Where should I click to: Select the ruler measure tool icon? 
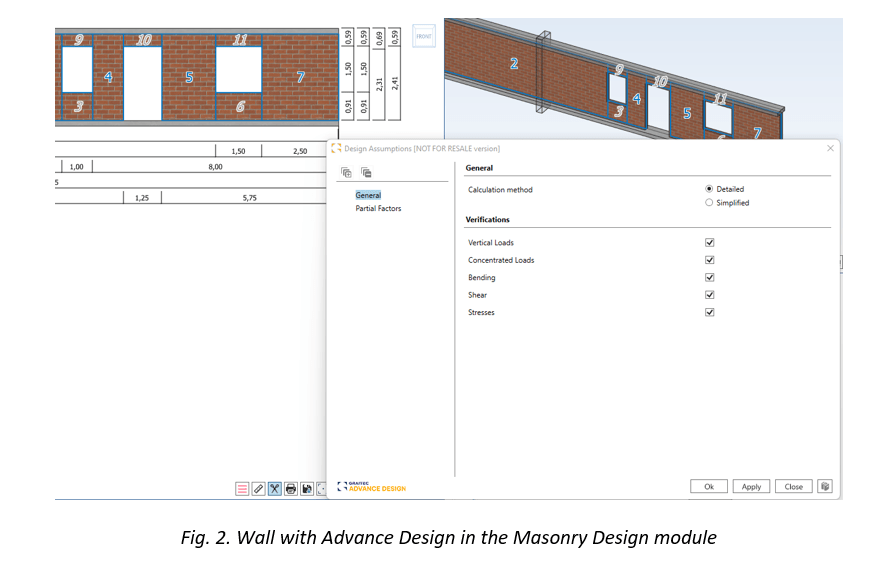(258, 489)
